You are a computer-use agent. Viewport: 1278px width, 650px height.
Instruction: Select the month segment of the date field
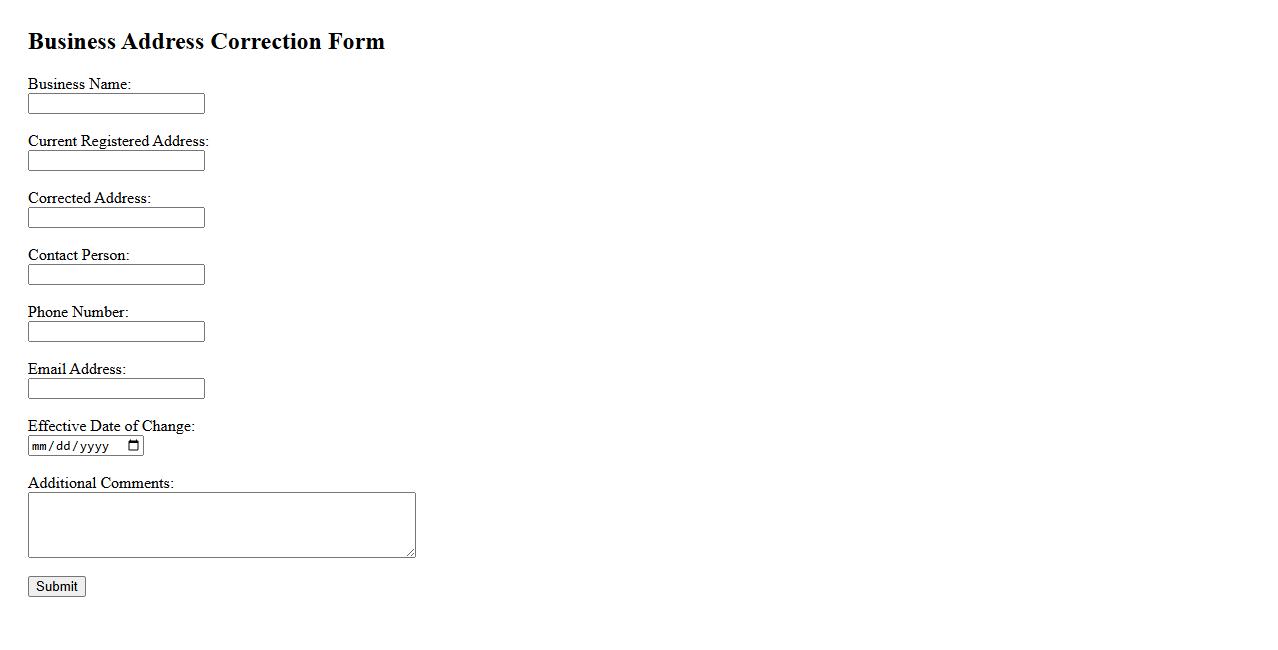coord(40,446)
